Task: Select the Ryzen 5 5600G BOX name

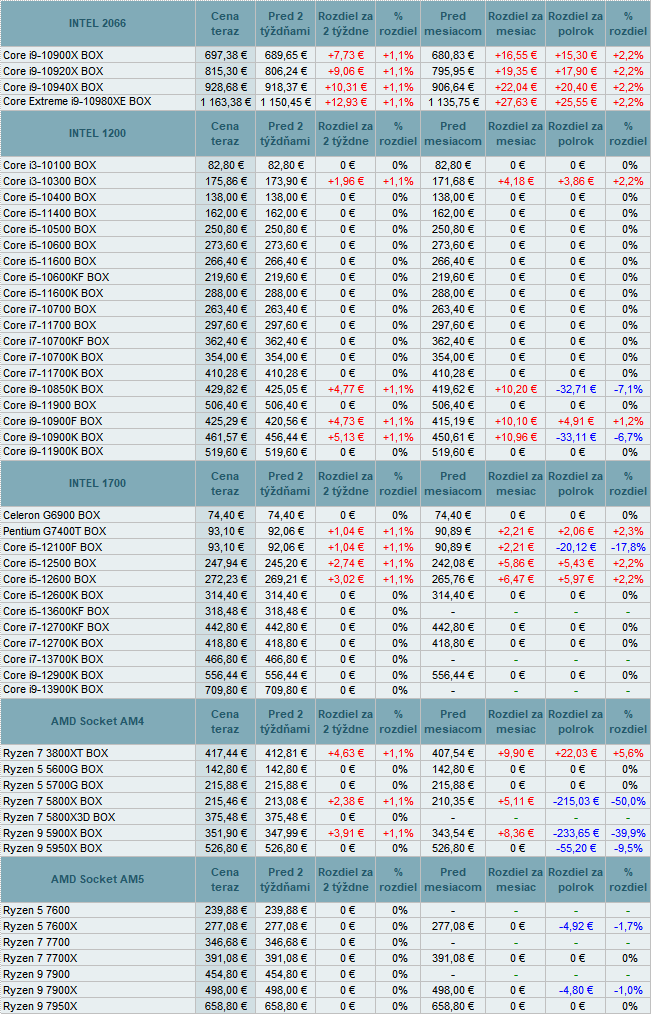Action: click(53, 770)
